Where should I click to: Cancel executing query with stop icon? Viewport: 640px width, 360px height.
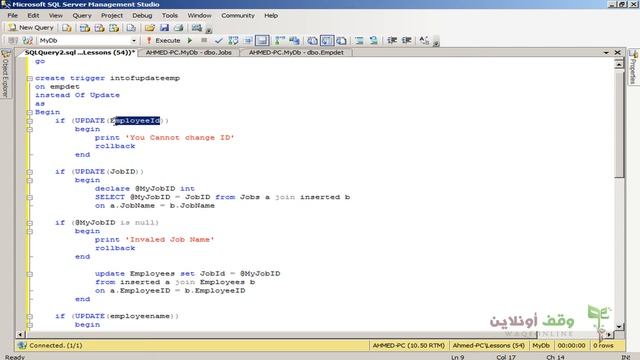coord(204,40)
